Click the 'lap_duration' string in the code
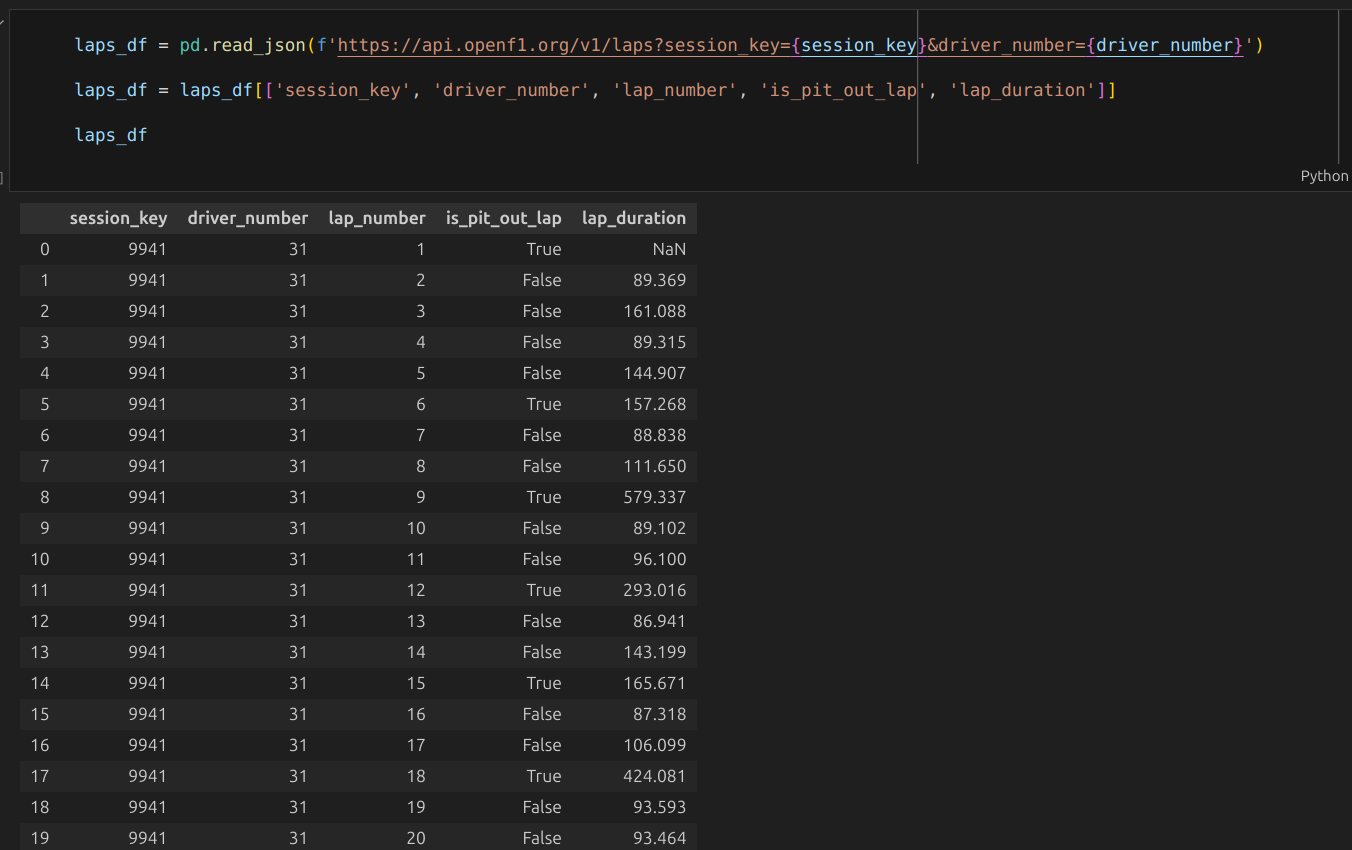The width and height of the screenshot is (1352, 850). [x=1022, y=90]
